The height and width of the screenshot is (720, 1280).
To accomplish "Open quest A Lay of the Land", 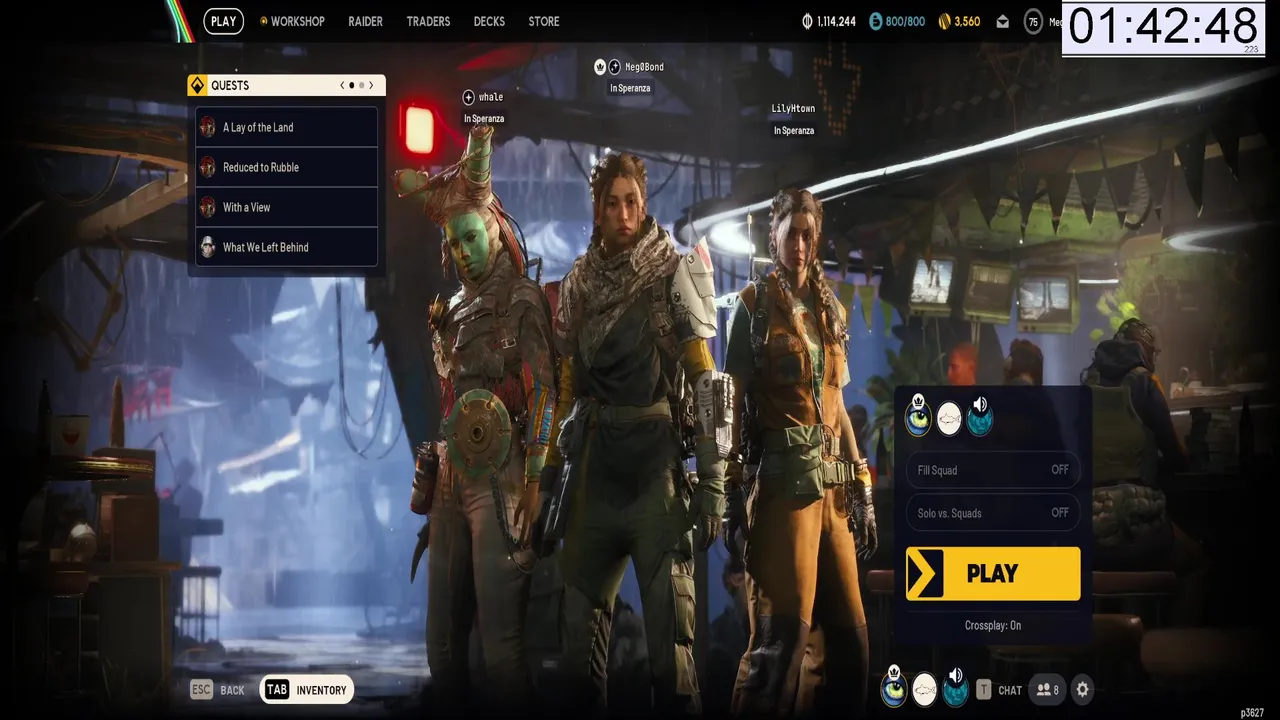I will coord(287,127).
